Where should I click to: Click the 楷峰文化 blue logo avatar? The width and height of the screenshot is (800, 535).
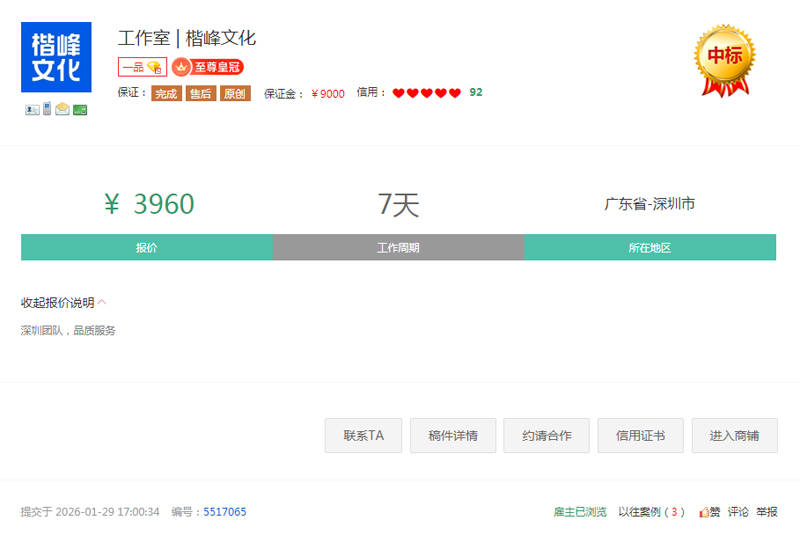pyautogui.click(x=56, y=57)
